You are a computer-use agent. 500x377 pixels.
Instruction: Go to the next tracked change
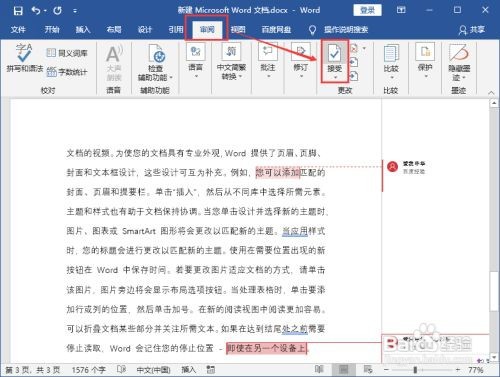[354, 76]
